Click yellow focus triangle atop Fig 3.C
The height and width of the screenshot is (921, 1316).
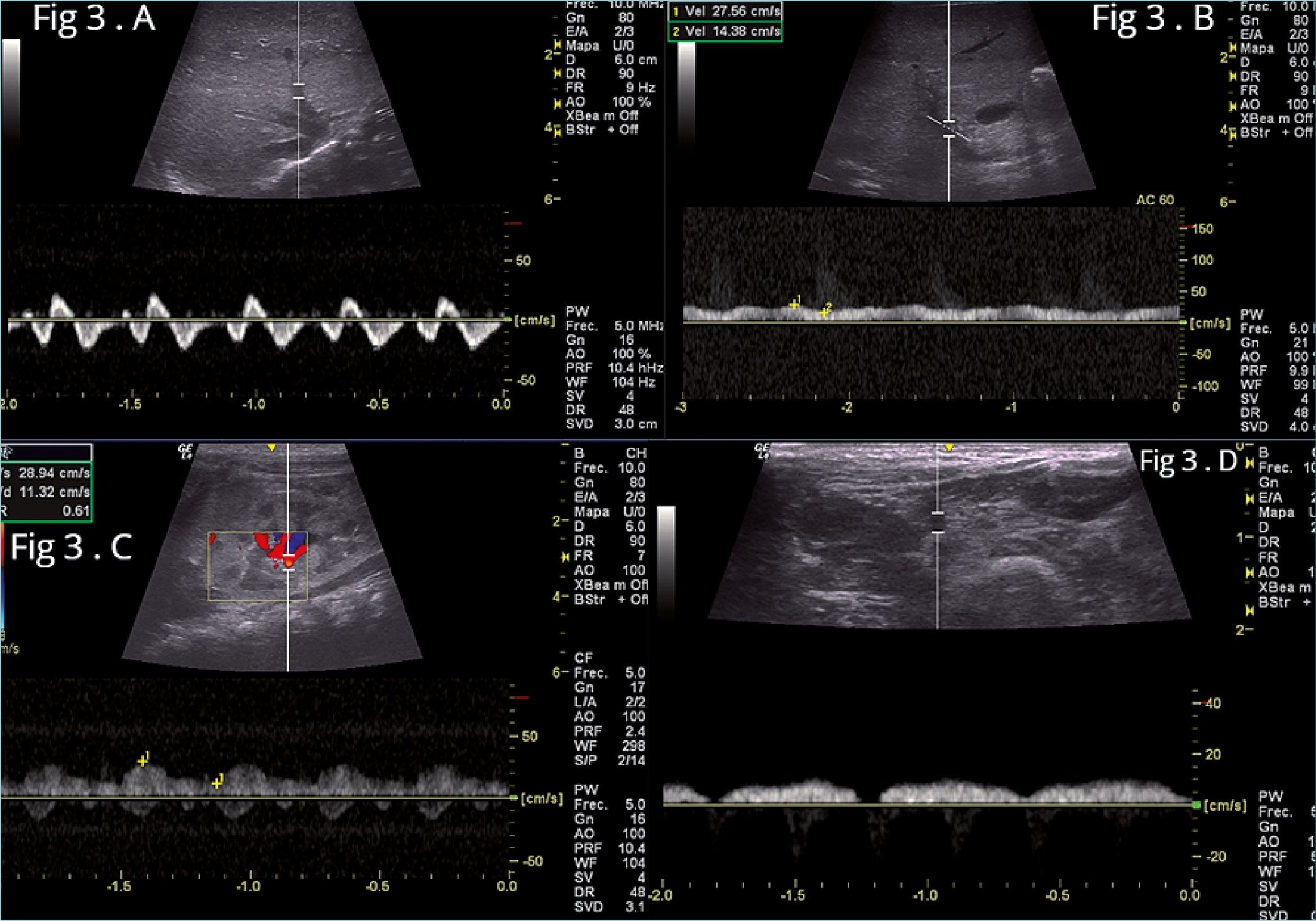[271, 447]
